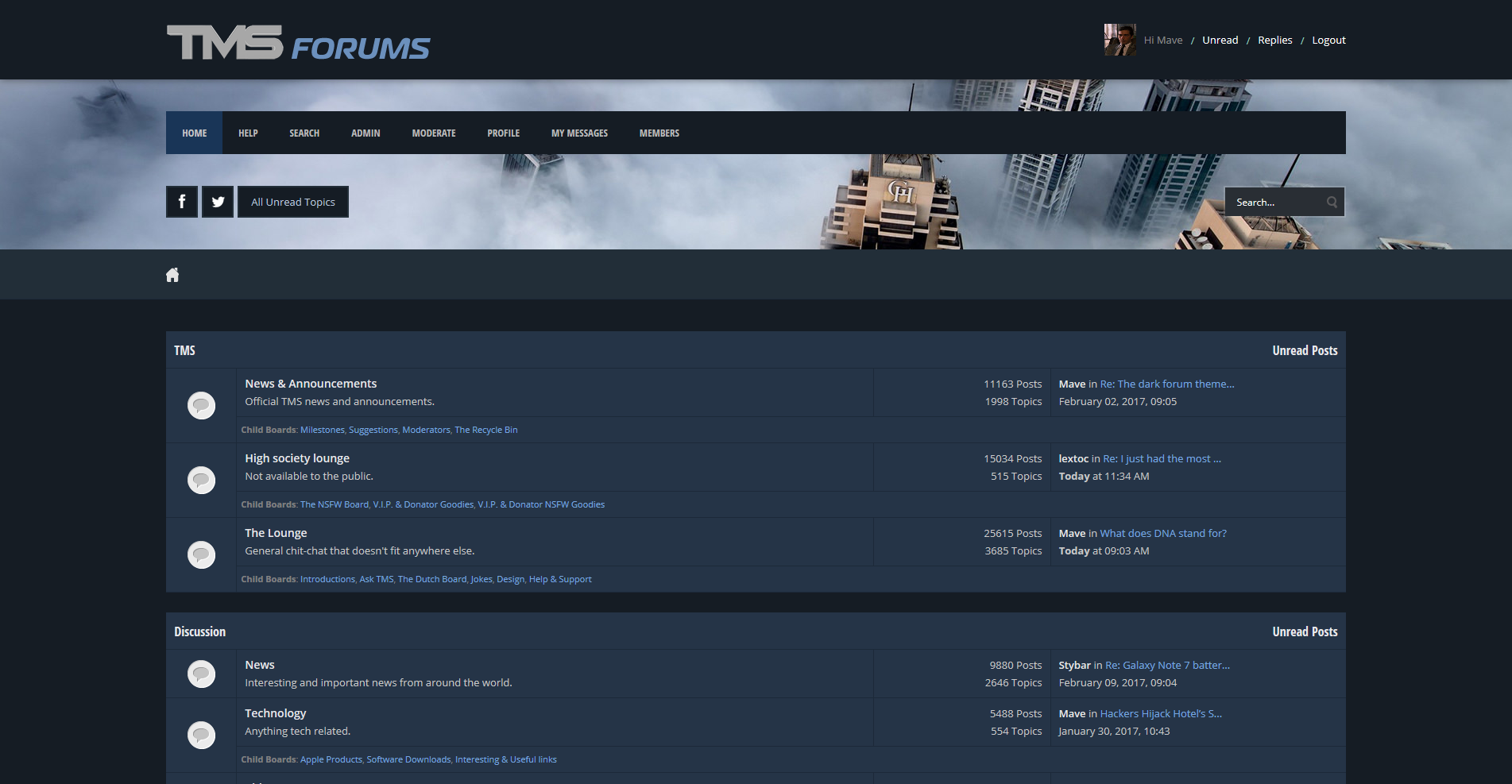
Task: Open 'Hackers Hijack Hotel's S...' post
Action: [x=1161, y=713]
